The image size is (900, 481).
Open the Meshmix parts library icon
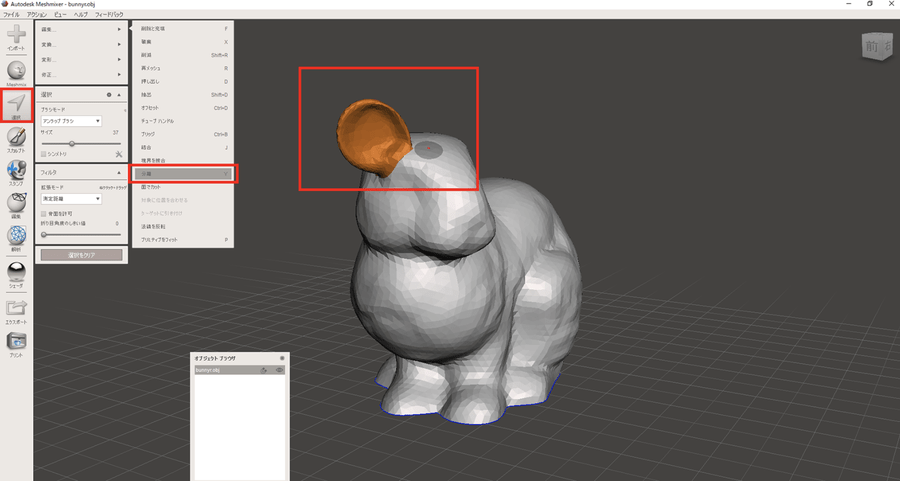[x=16, y=70]
